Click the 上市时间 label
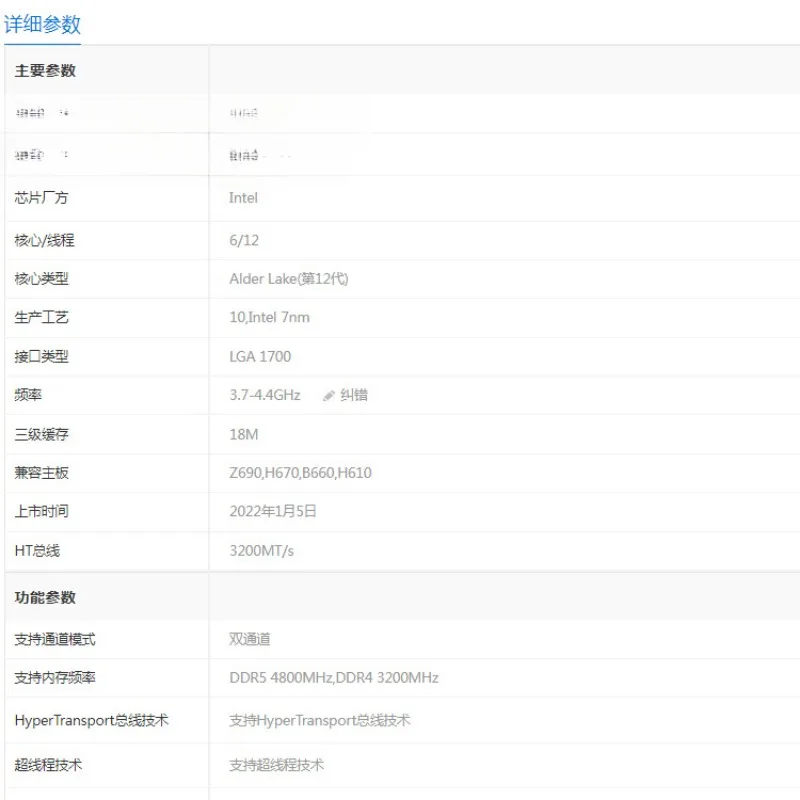The height and width of the screenshot is (800, 800). click(41, 511)
